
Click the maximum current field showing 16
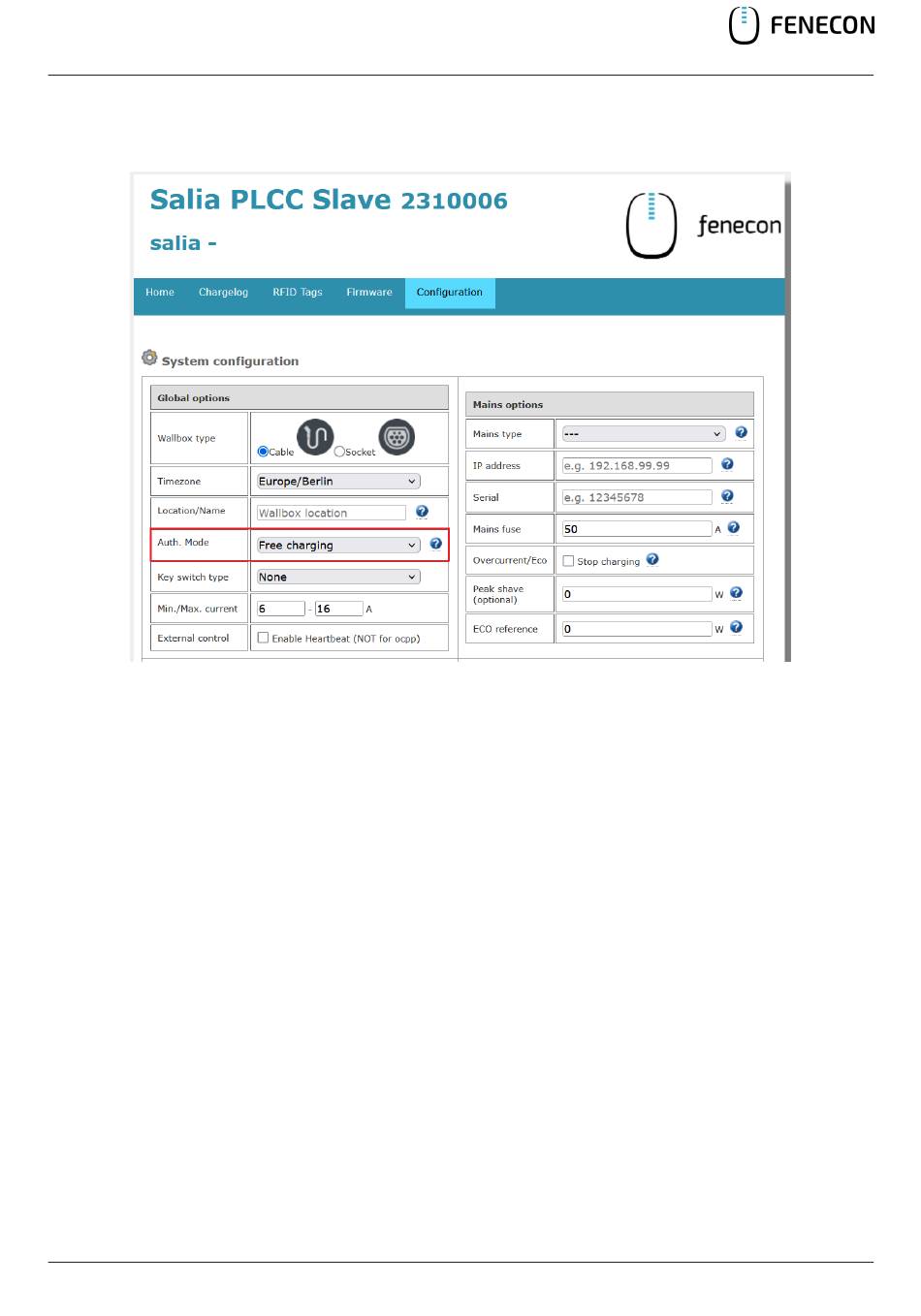339,609
